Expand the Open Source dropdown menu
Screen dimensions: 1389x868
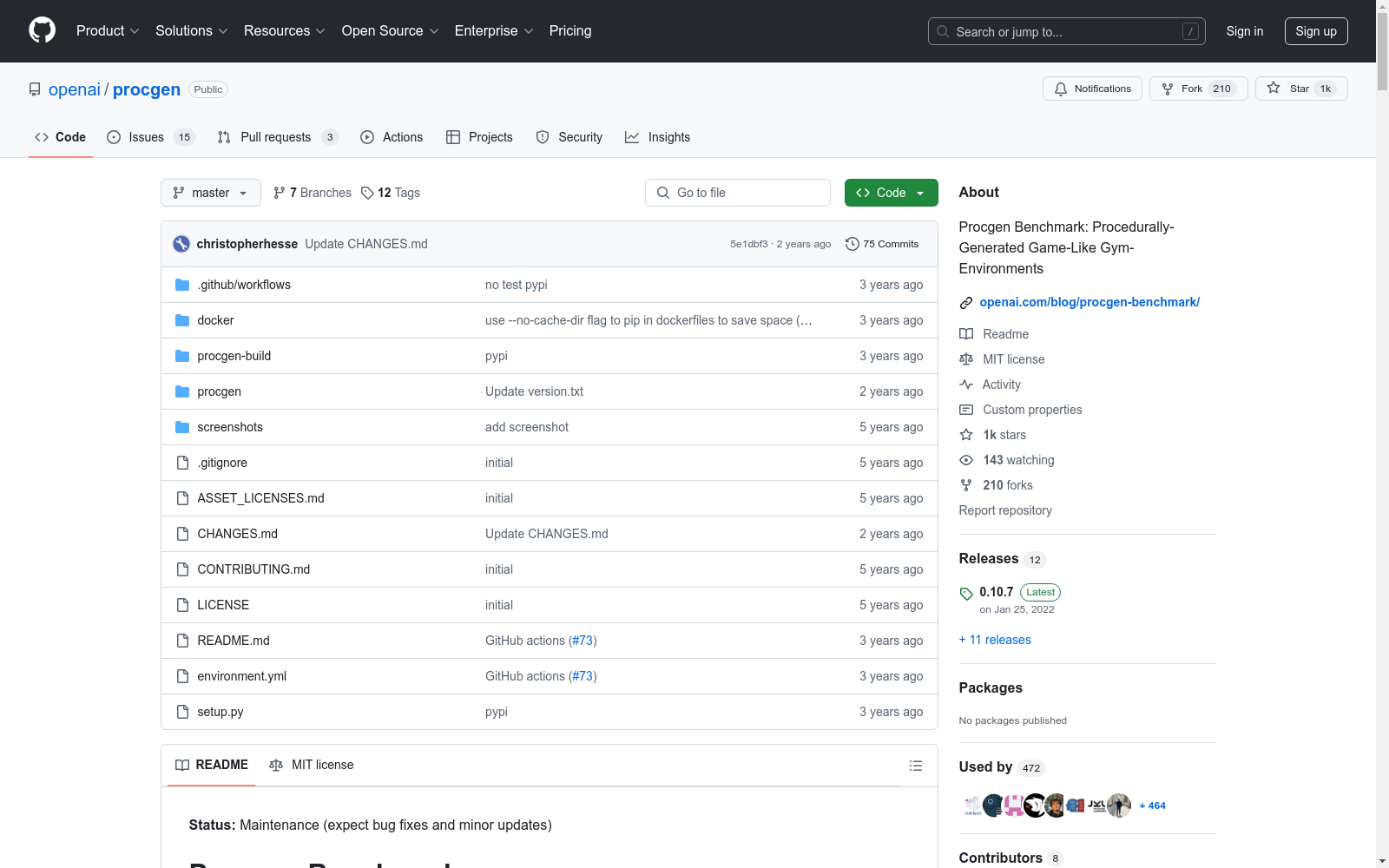click(x=391, y=31)
